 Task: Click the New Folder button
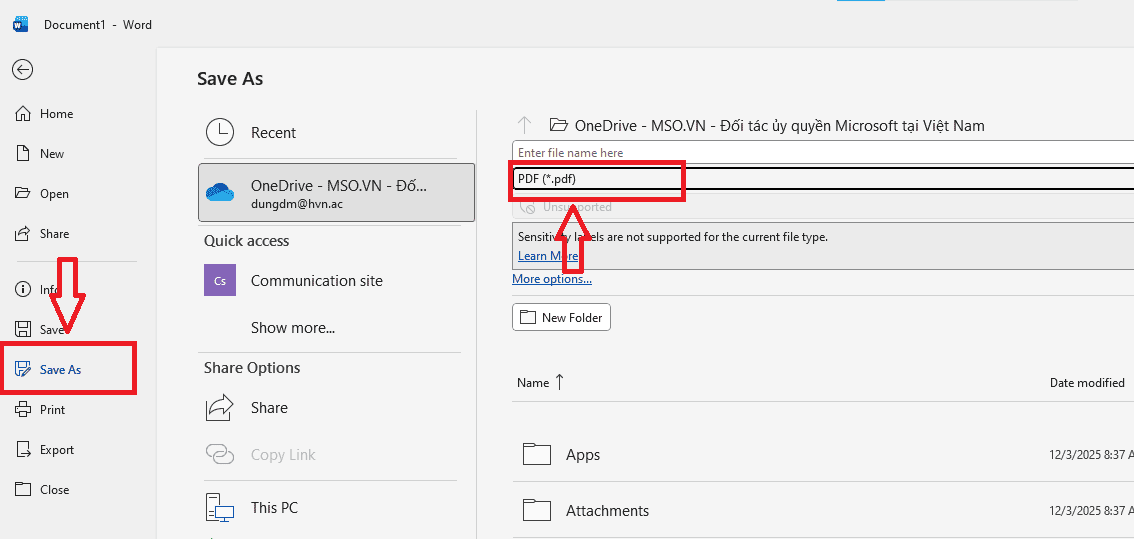click(561, 318)
